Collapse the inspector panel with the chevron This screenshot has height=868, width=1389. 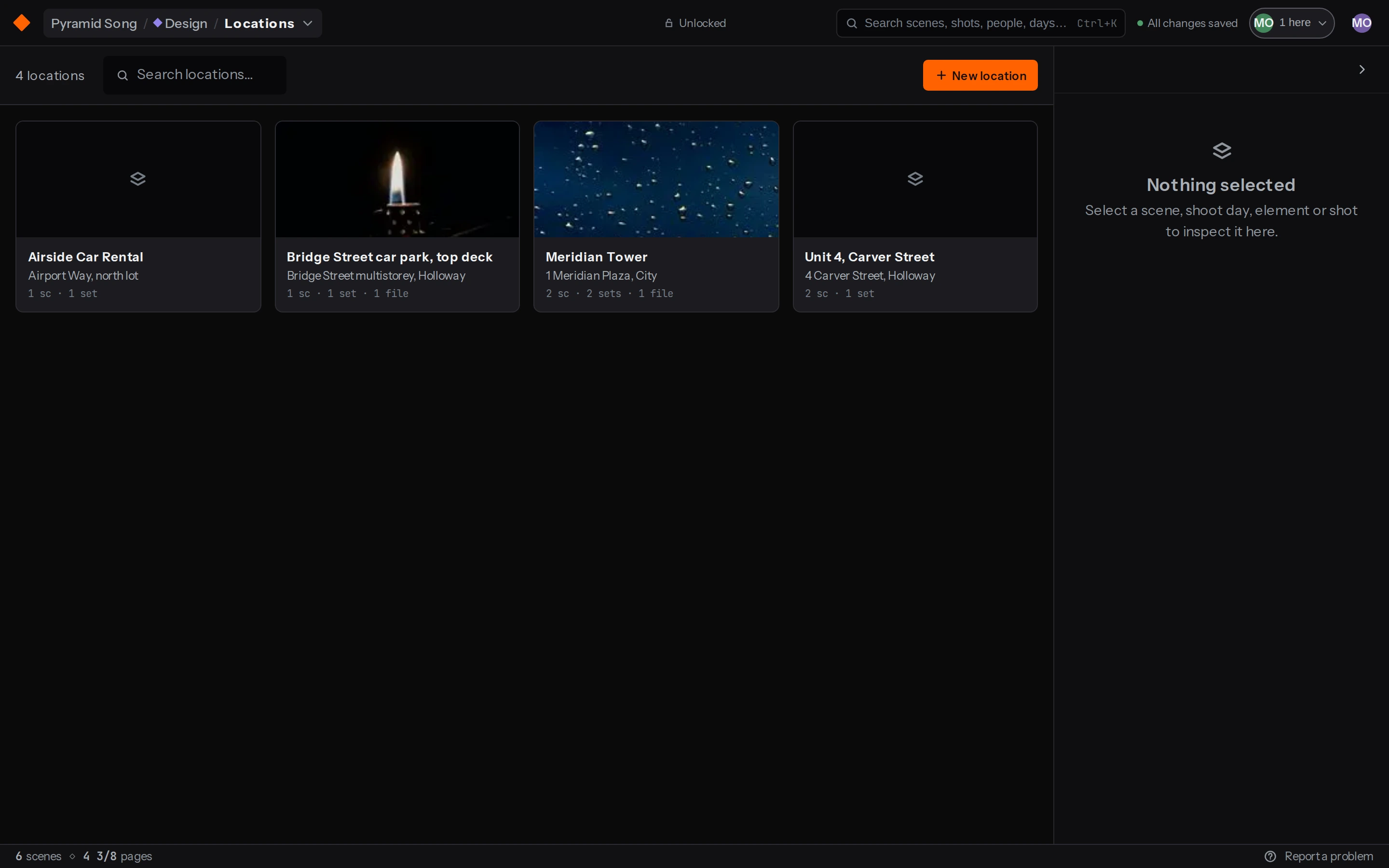click(1362, 69)
